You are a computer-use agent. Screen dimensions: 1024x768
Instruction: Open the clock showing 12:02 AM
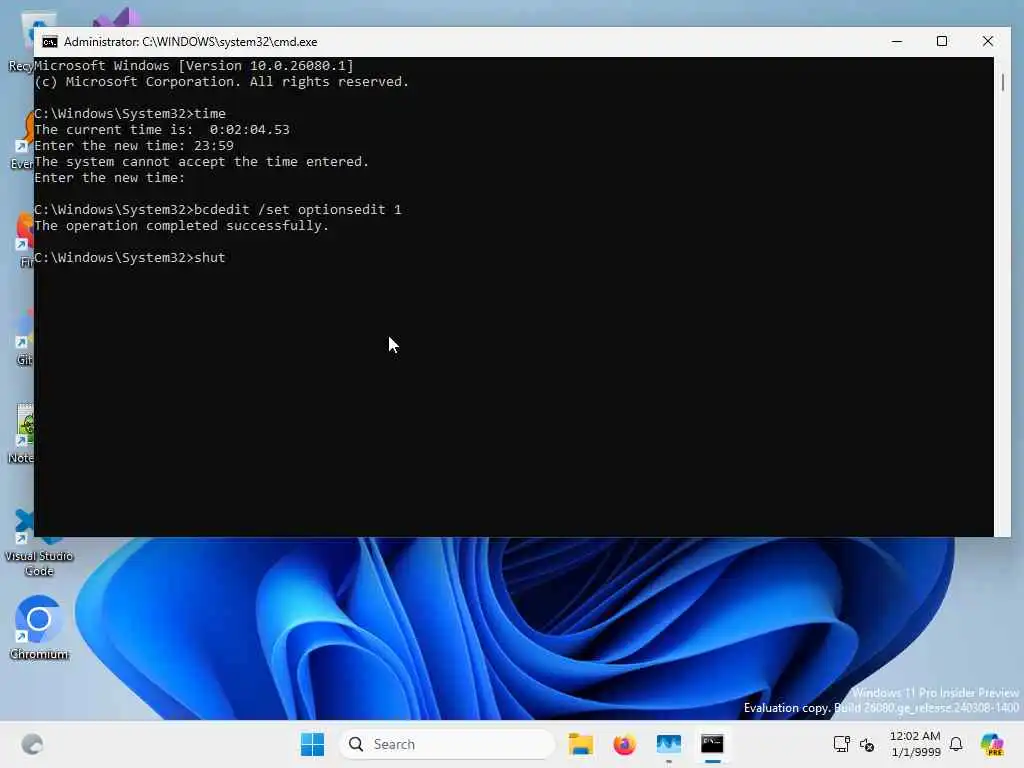[915, 744]
